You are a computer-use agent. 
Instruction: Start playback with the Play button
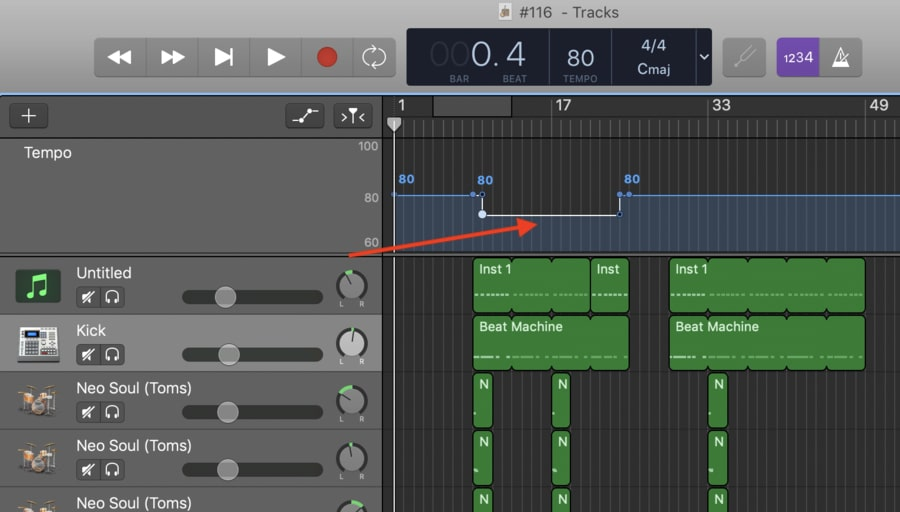276,57
